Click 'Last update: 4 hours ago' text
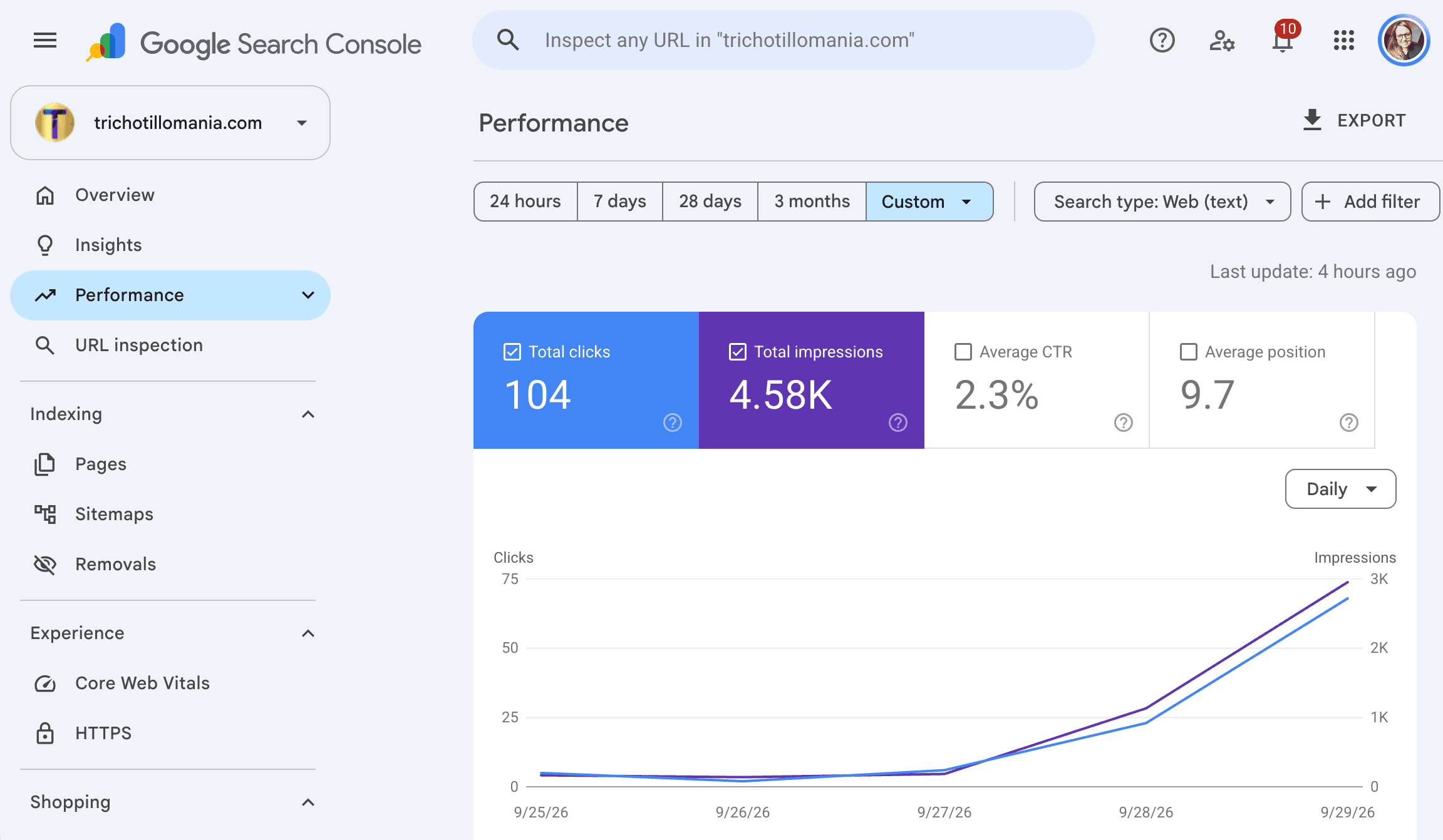 point(1313,272)
